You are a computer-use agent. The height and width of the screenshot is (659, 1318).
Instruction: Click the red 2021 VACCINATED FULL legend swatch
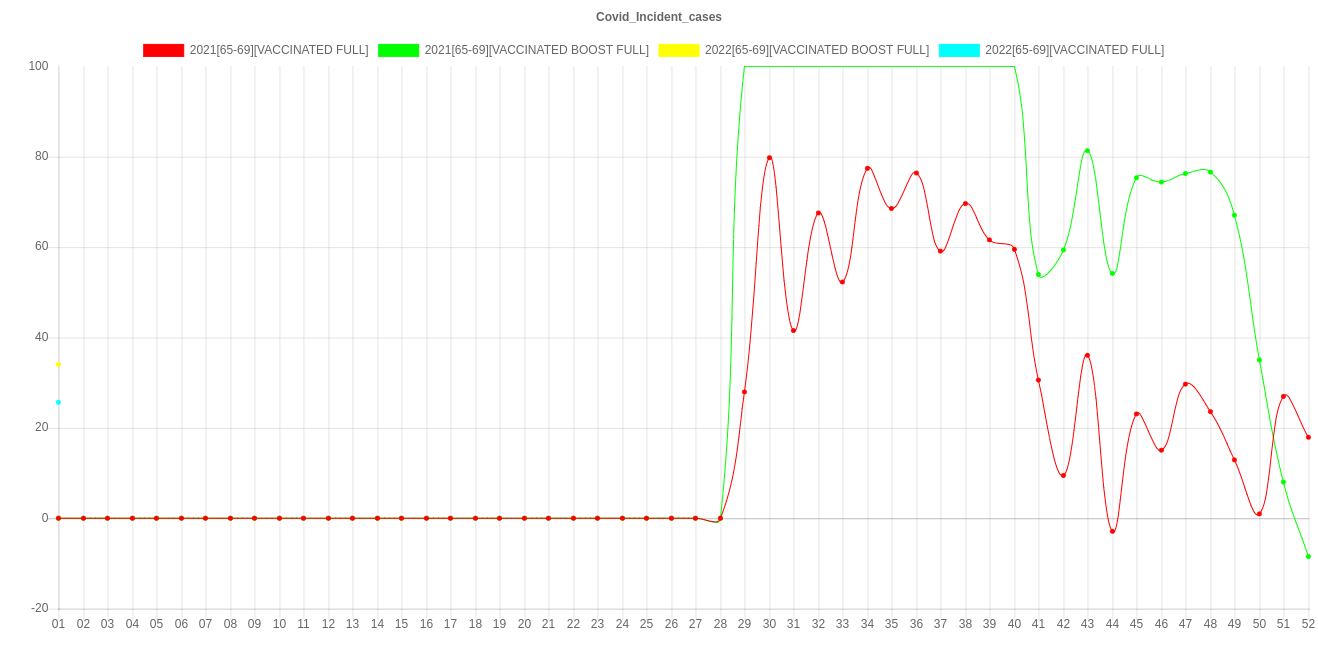(163, 50)
